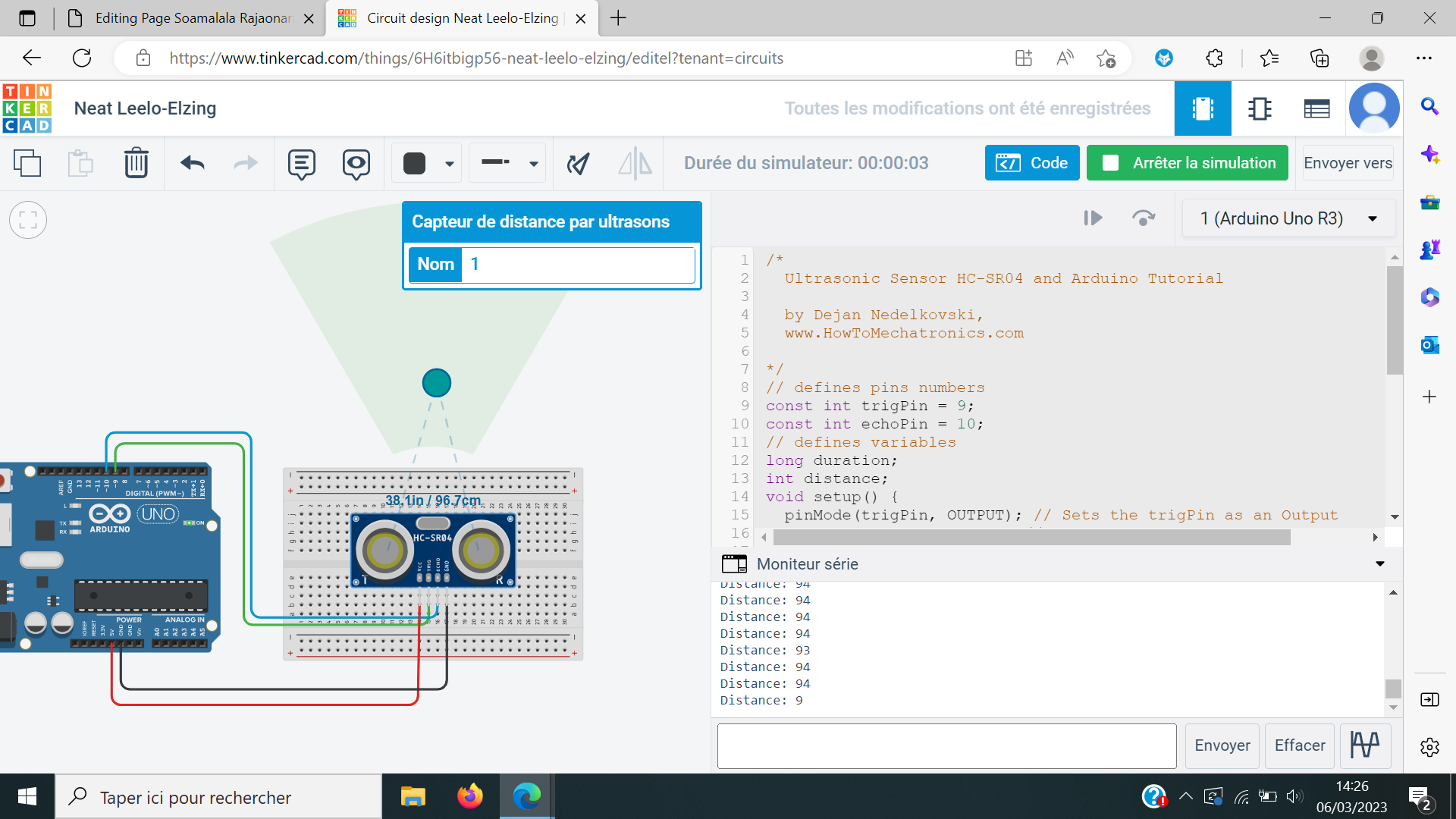This screenshot has width=1456, height=819.
Task: Click the Envoyer serial button
Action: tap(1222, 745)
